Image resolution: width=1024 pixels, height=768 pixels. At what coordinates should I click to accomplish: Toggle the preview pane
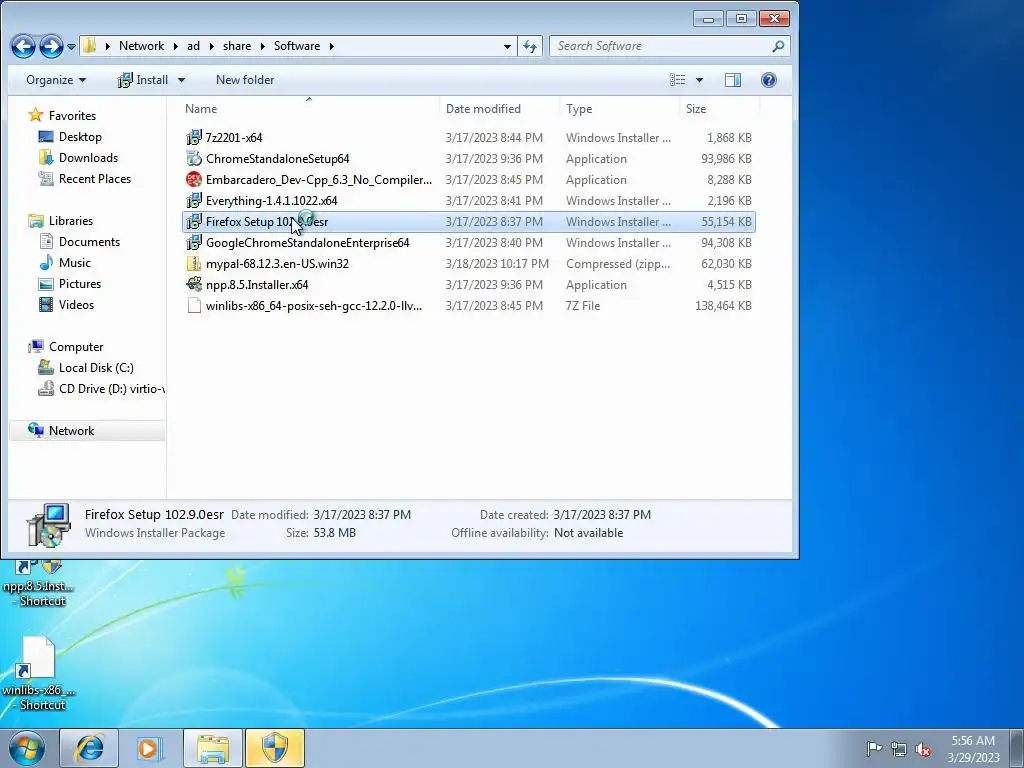click(733, 80)
